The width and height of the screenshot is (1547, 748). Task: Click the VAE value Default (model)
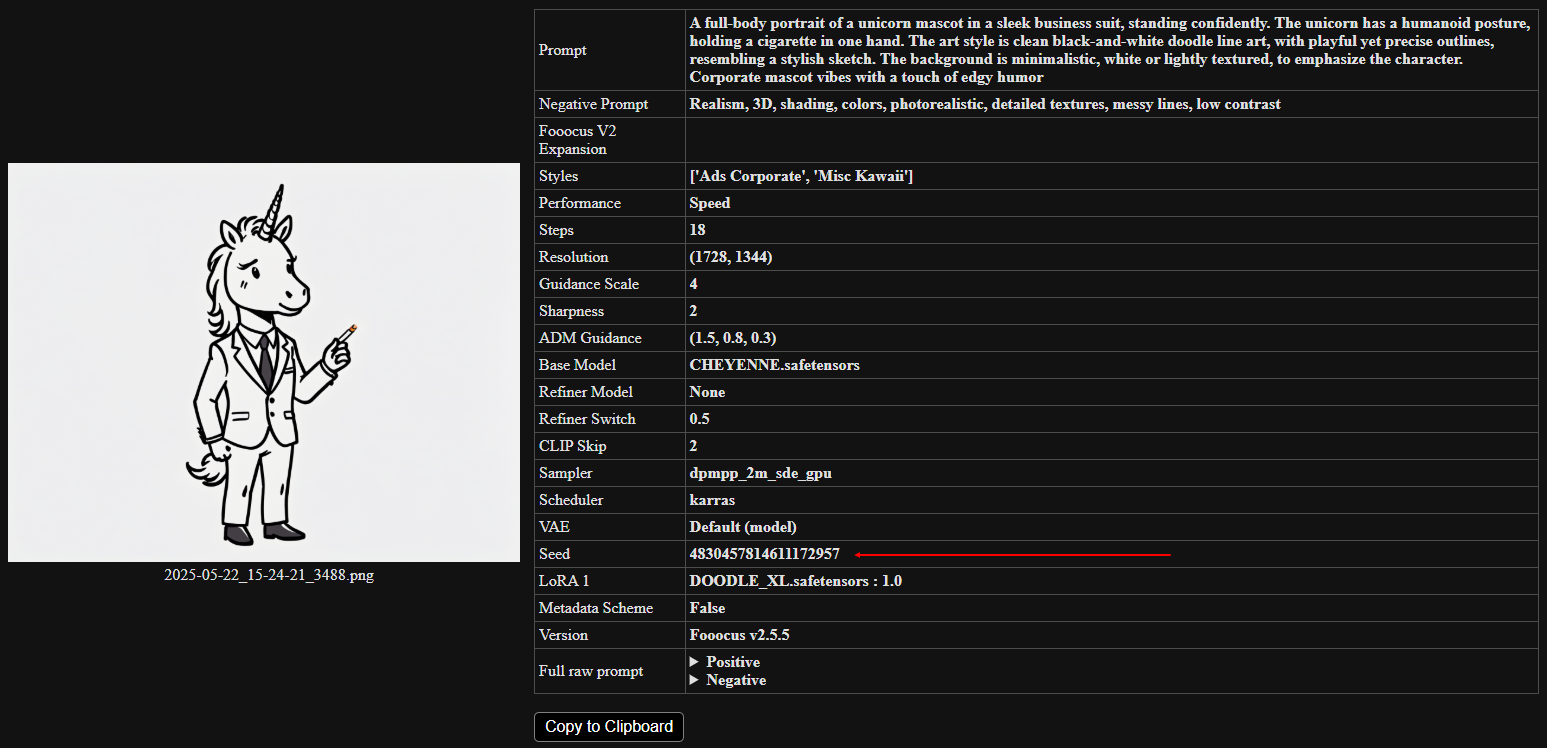tap(743, 527)
